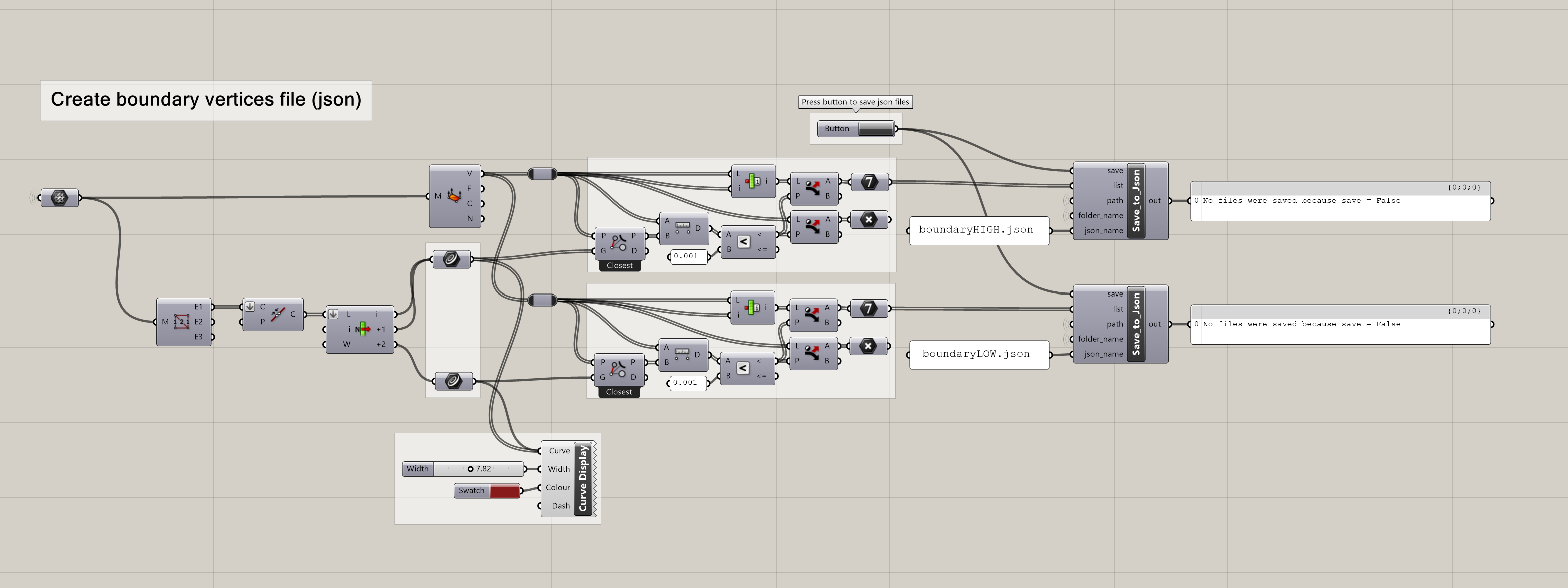Select the Save_to_Json component for boundaryHIGH
The height and width of the screenshot is (588, 1568).
[x=1120, y=200]
